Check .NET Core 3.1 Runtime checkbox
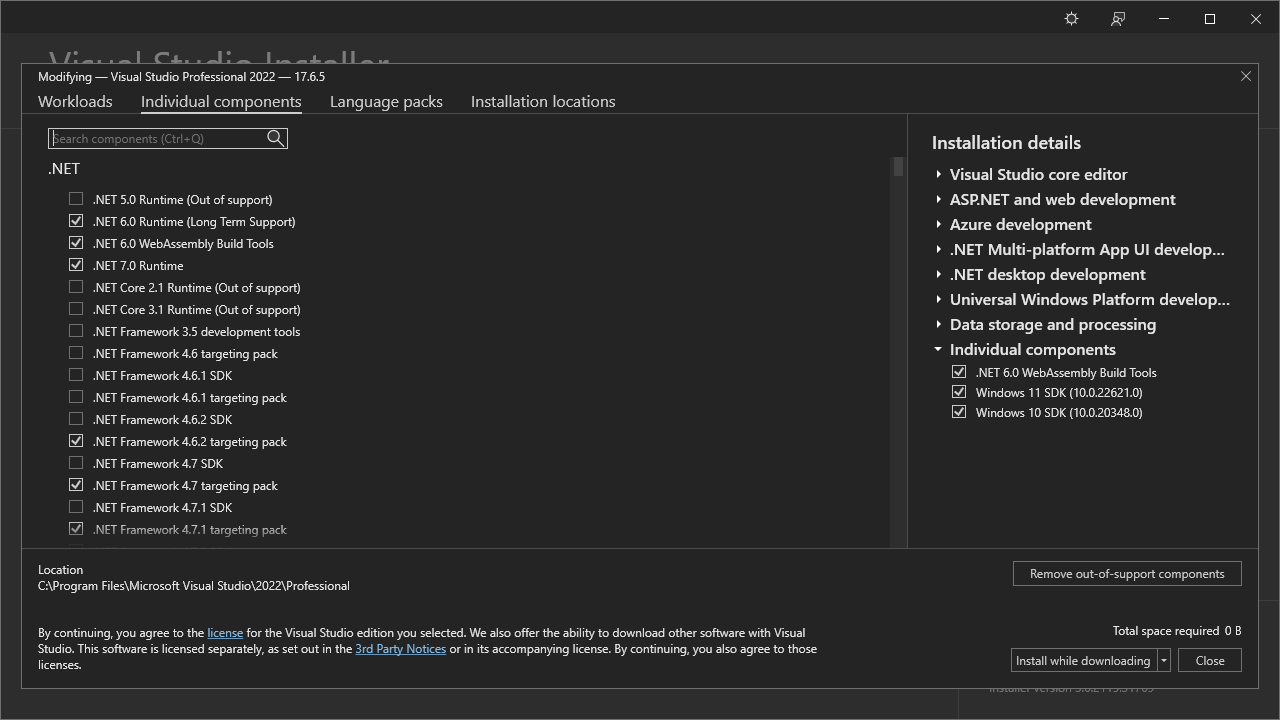This screenshot has width=1280, height=720. pyautogui.click(x=76, y=309)
